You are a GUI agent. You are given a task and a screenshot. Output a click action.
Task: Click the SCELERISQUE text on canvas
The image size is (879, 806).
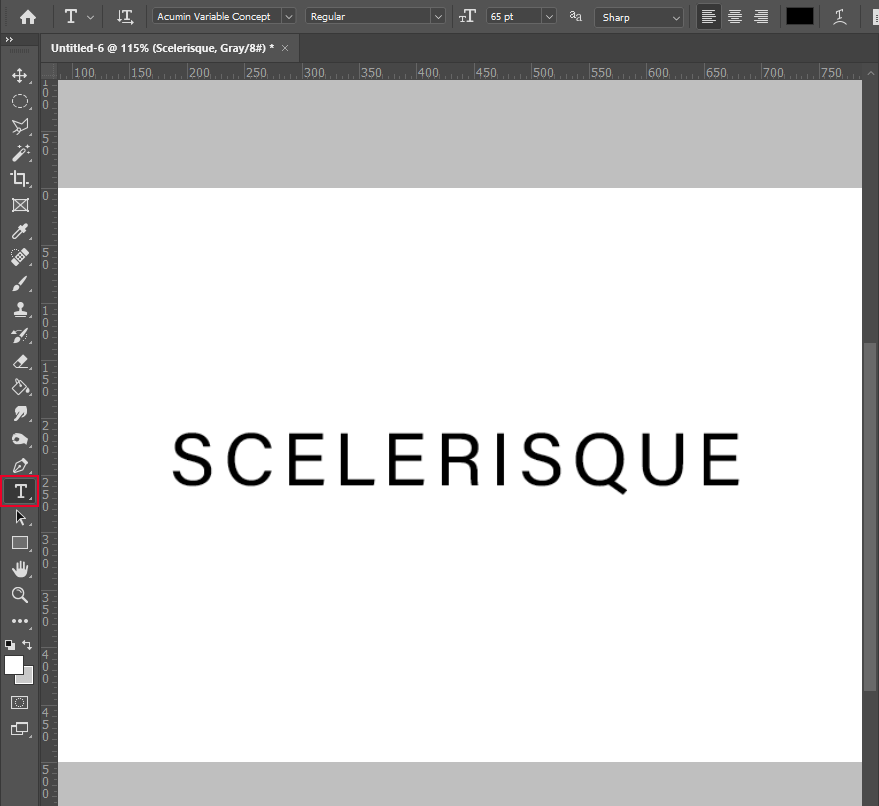[x=456, y=462]
